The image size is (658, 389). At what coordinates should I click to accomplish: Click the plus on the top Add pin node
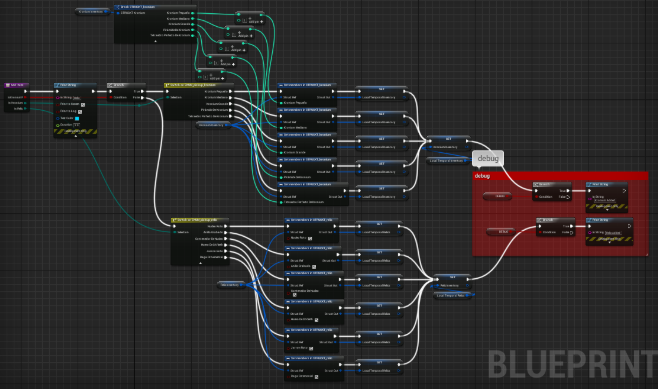[x=261, y=21]
